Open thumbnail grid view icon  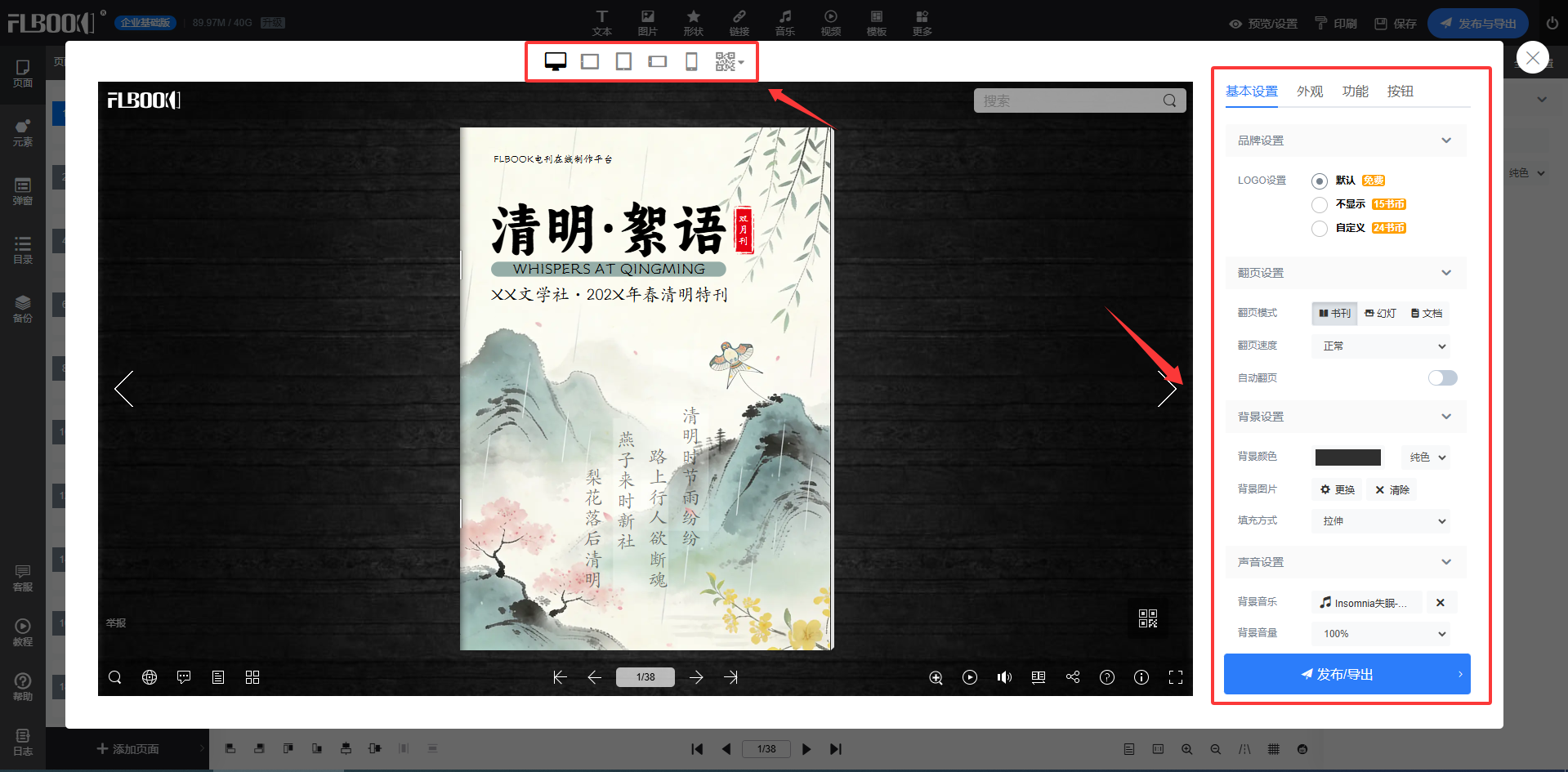(252, 677)
